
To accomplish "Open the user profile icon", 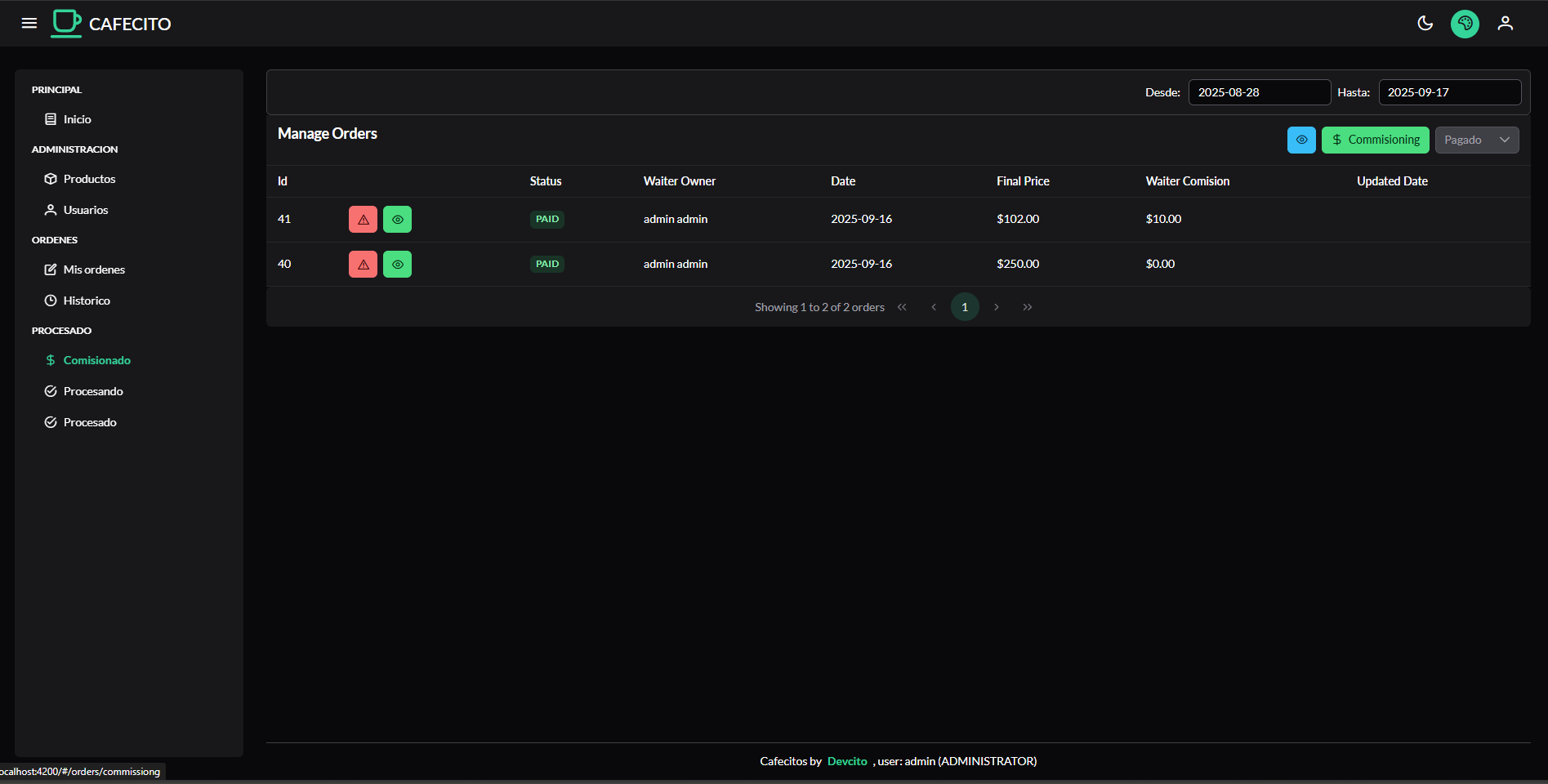I will (x=1505, y=23).
